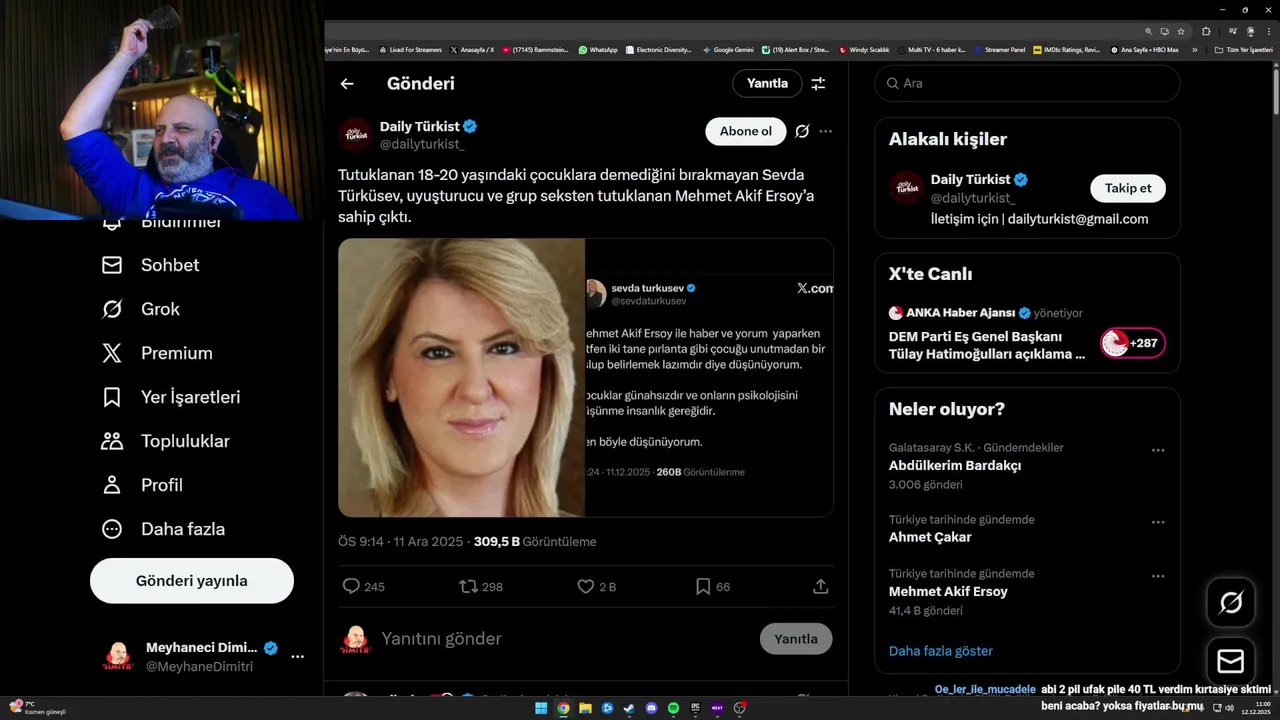
Task: Open the floating messages envelope button
Action: (1231, 661)
